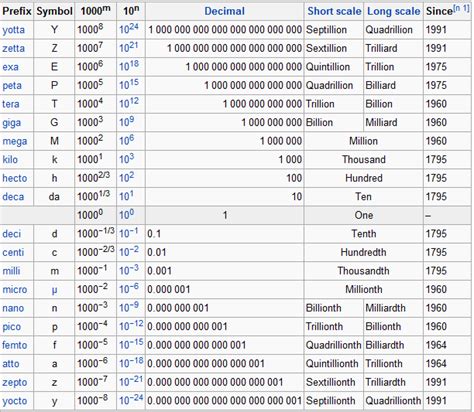This screenshot has height=412, width=474.
Task: Open the atto prefix link
Action: (x=11, y=364)
